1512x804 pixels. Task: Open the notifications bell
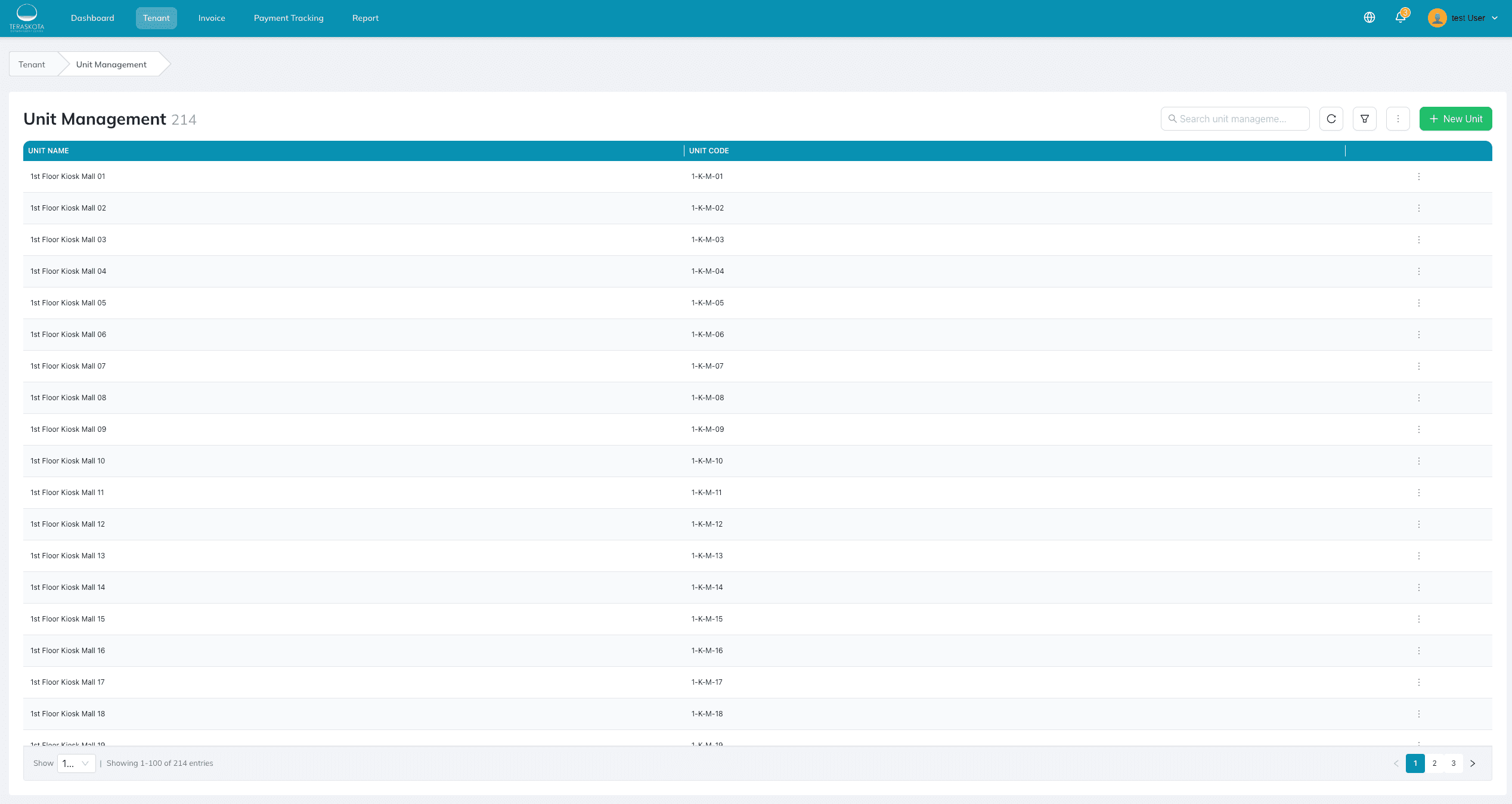[x=1400, y=17]
